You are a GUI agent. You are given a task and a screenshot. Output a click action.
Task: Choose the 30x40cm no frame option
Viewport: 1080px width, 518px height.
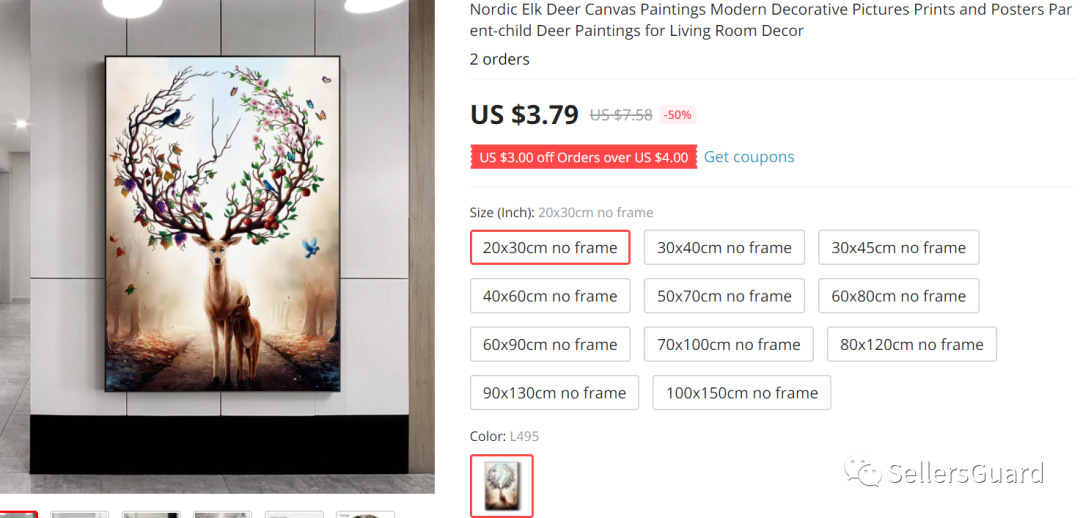coord(724,247)
